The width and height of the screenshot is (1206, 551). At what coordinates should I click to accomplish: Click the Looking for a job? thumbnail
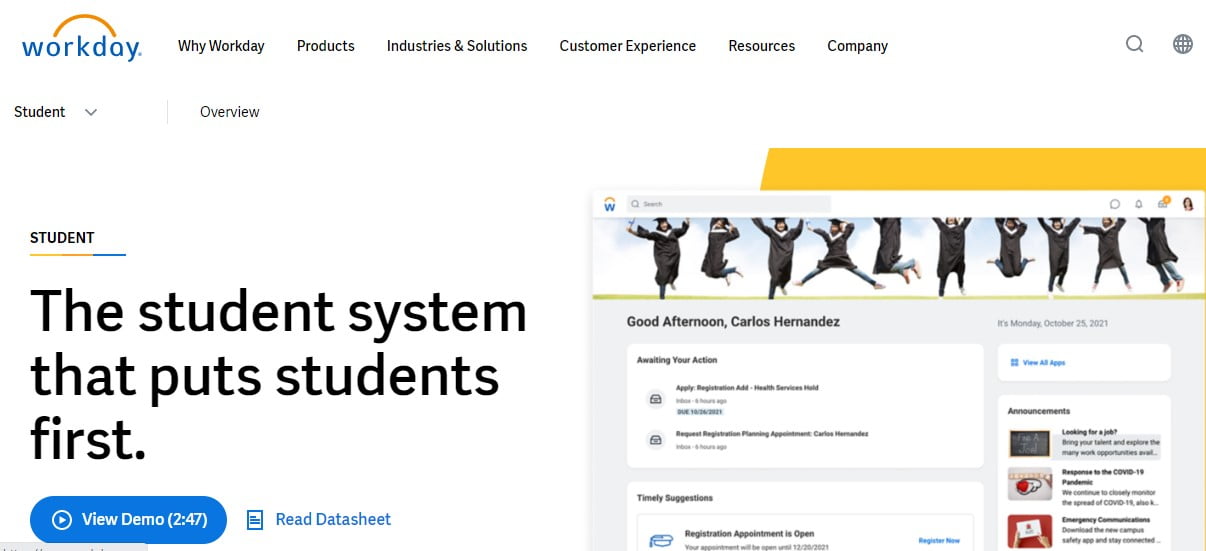pyautogui.click(x=1030, y=444)
